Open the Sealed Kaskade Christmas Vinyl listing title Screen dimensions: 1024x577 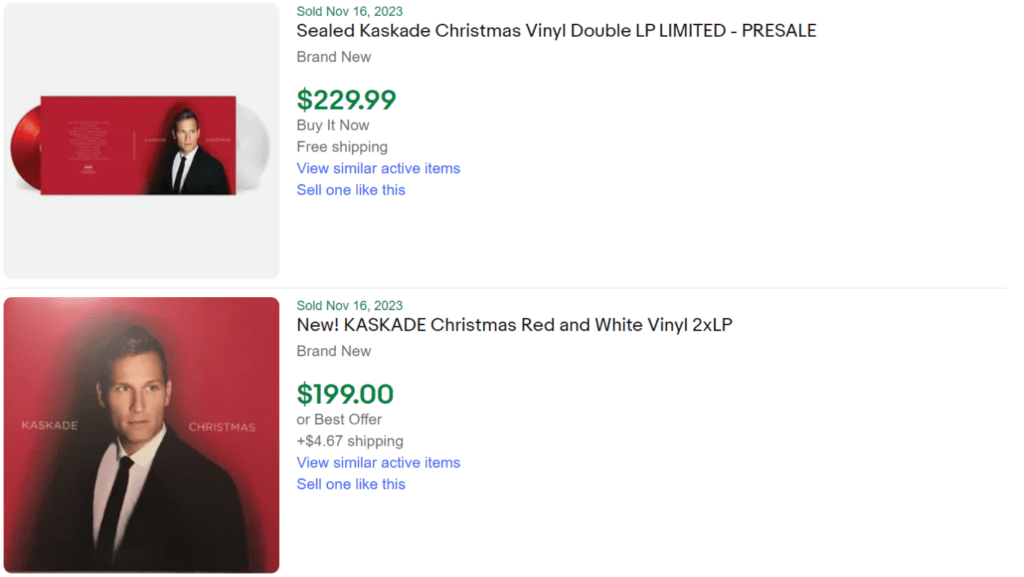click(x=556, y=31)
